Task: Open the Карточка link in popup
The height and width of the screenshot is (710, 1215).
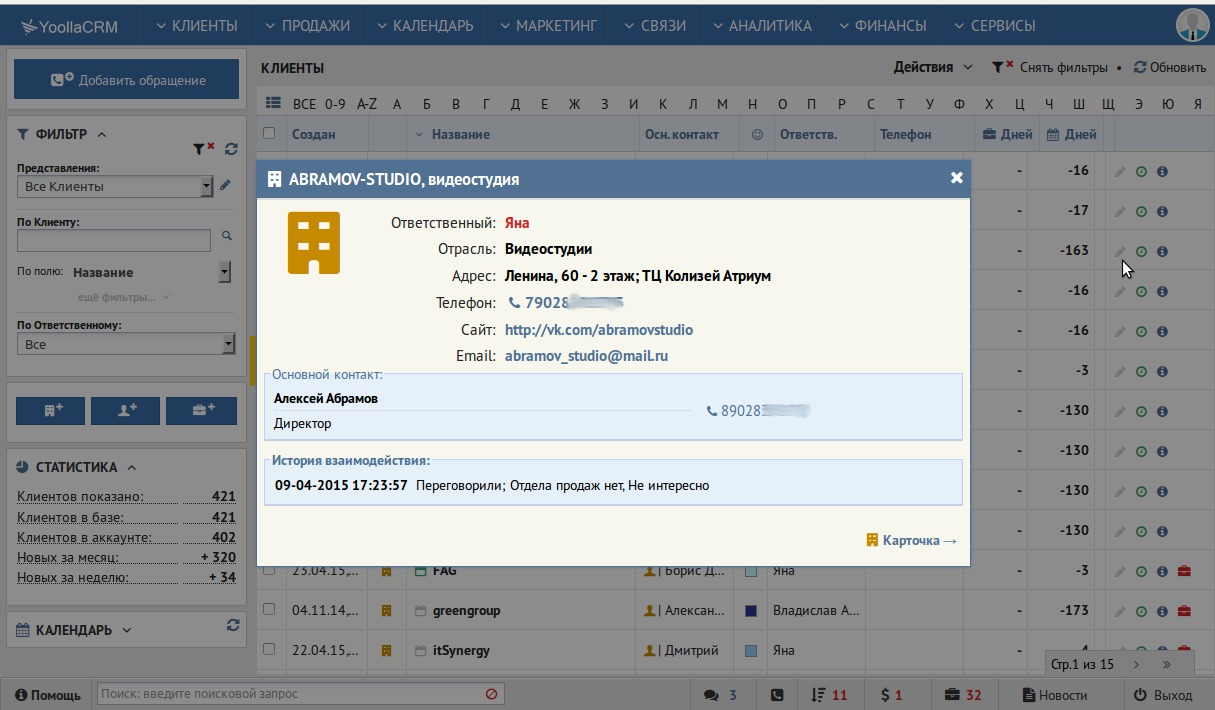Action: tap(911, 540)
